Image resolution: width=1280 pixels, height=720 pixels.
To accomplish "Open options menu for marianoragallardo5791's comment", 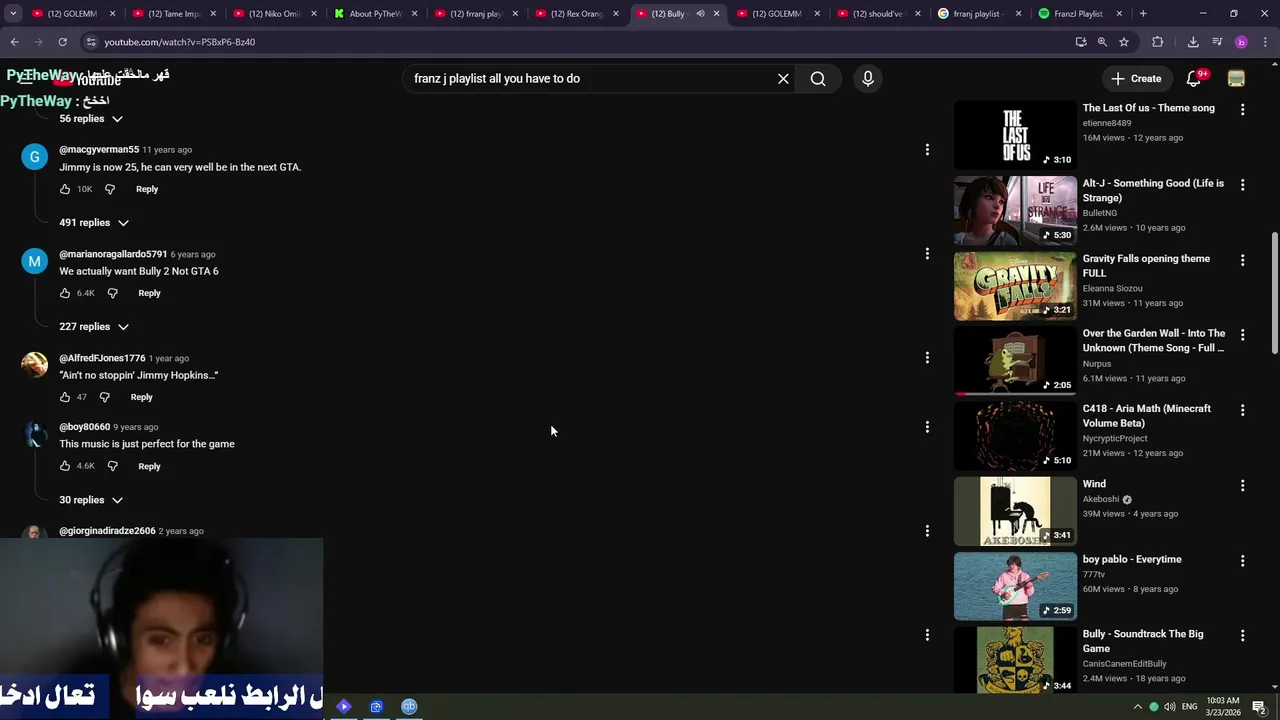I will click(x=927, y=254).
